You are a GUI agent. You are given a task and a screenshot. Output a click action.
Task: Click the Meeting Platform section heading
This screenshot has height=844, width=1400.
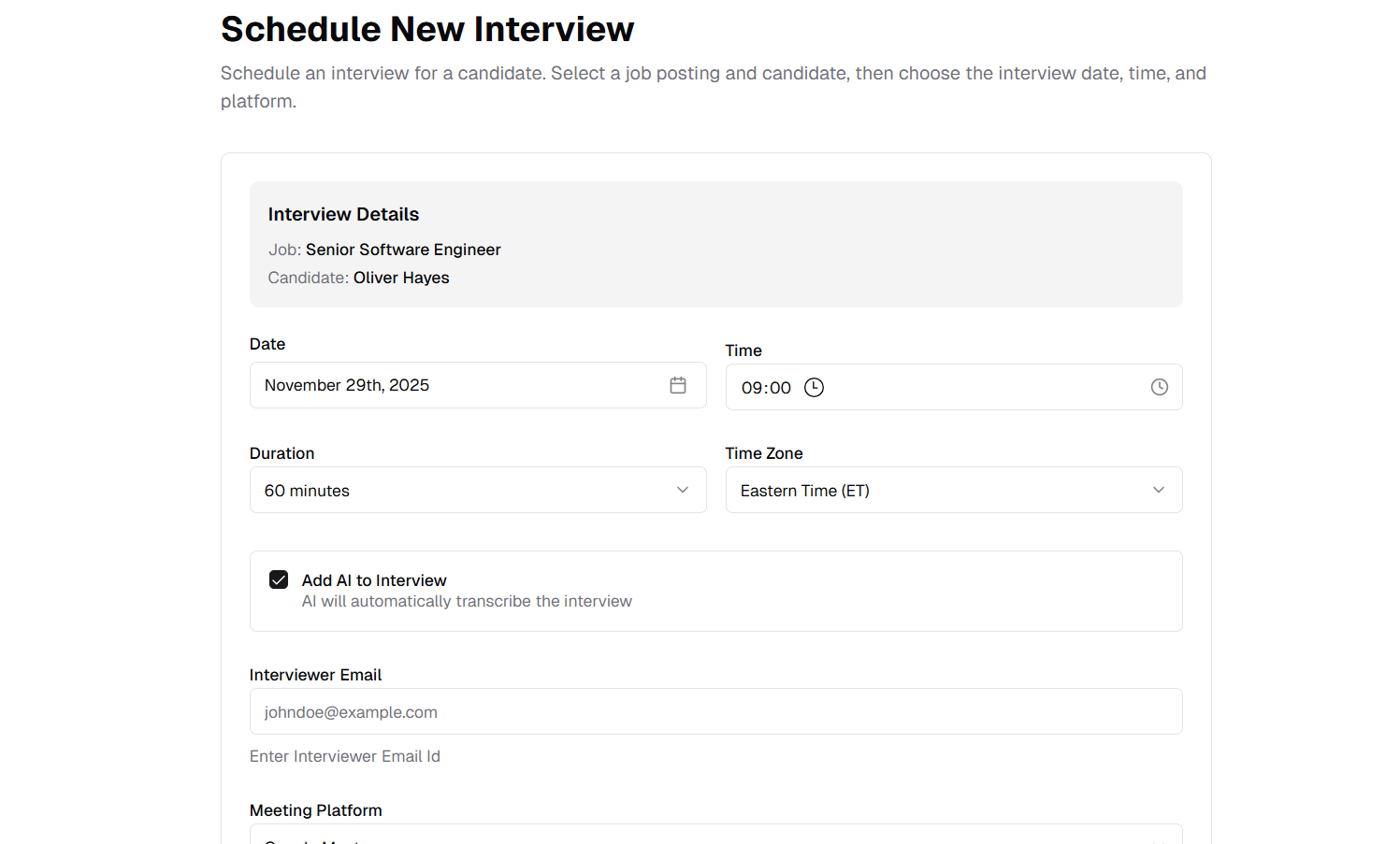(316, 809)
